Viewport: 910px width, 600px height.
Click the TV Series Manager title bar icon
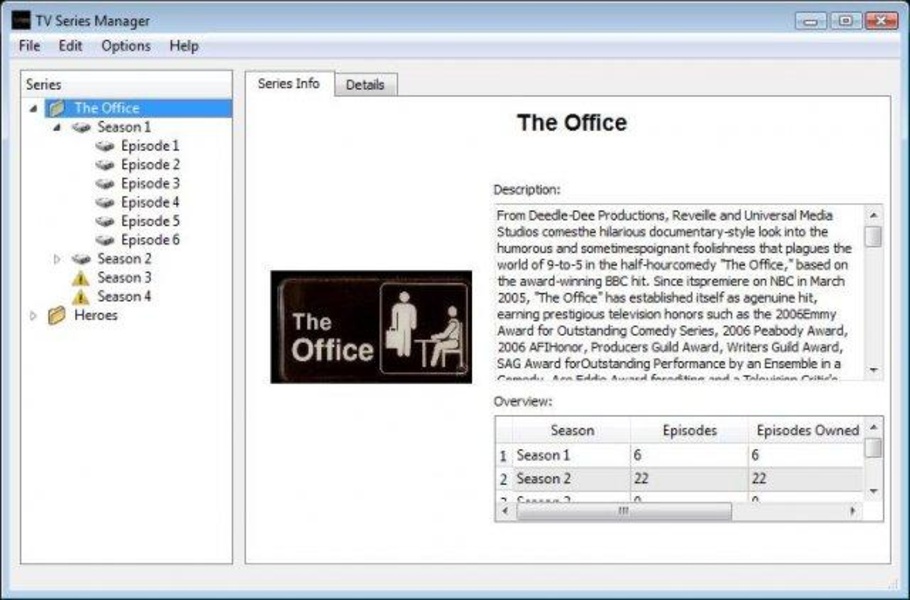(x=21, y=20)
